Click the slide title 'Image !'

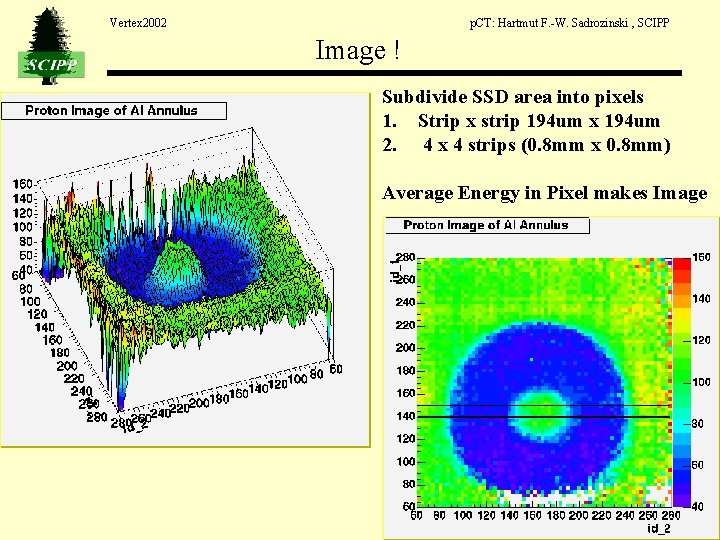[x=358, y=51]
